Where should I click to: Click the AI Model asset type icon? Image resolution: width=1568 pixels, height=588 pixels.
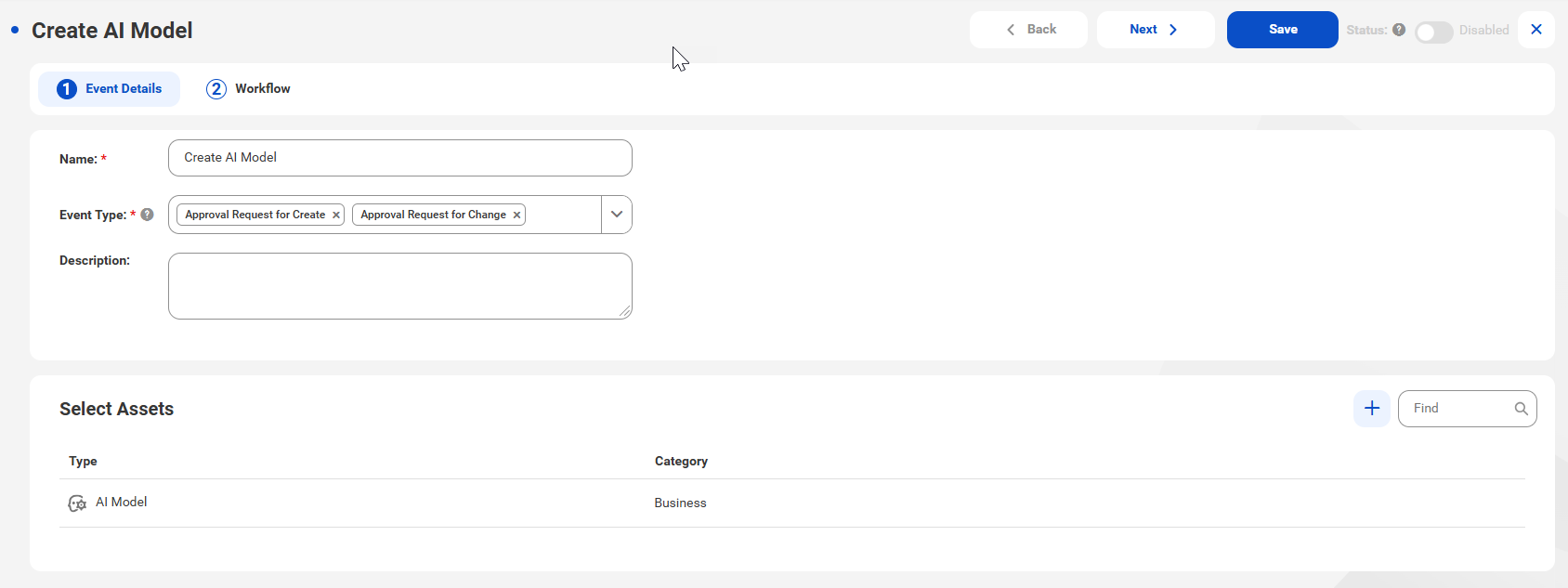click(x=78, y=503)
